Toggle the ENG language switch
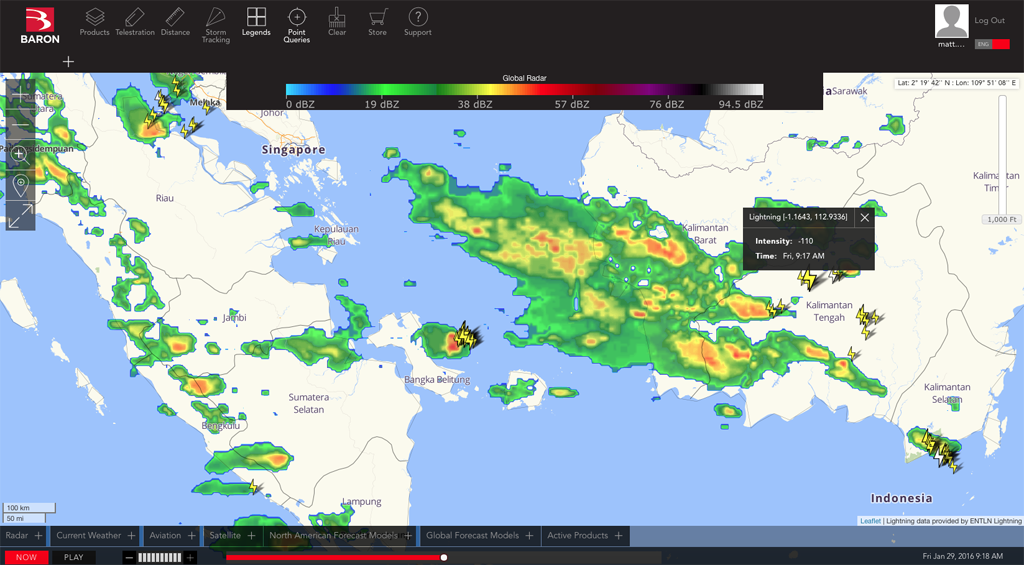The height and width of the screenshot is (565, 1024). [x=992, y=44]
